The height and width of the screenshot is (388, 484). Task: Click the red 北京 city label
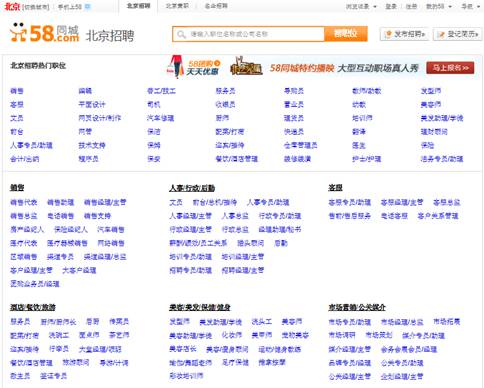[12, 6]
